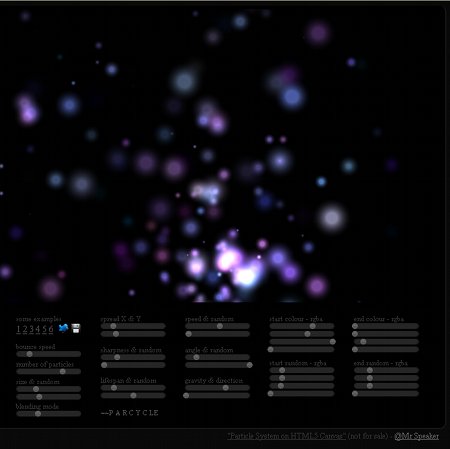Click the end colour alpha slider (fourth row)

pos(386,349)
